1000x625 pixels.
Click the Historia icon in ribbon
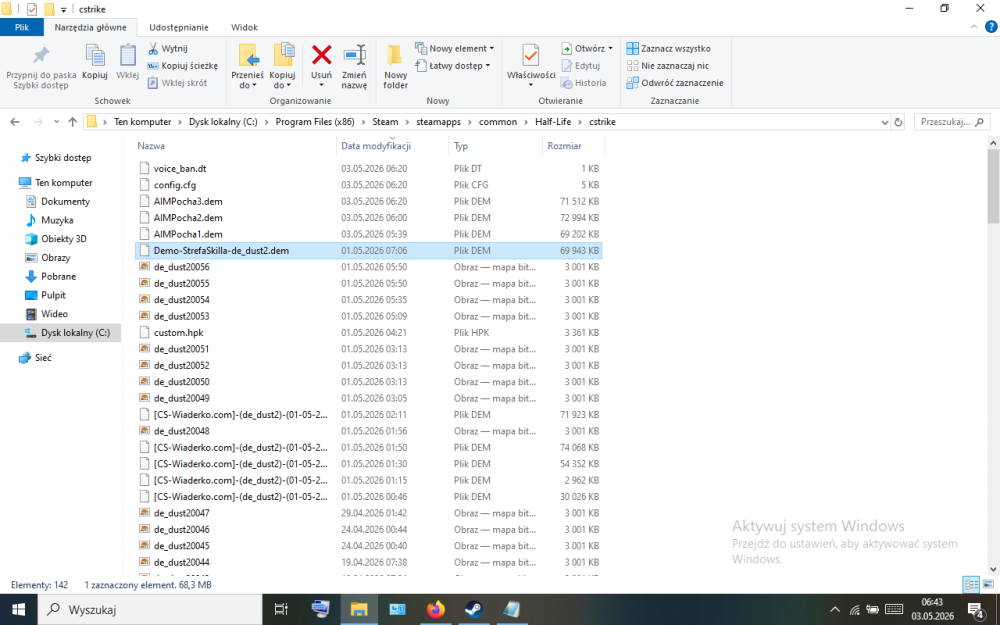pyautogui.click(x=566, y=83)
